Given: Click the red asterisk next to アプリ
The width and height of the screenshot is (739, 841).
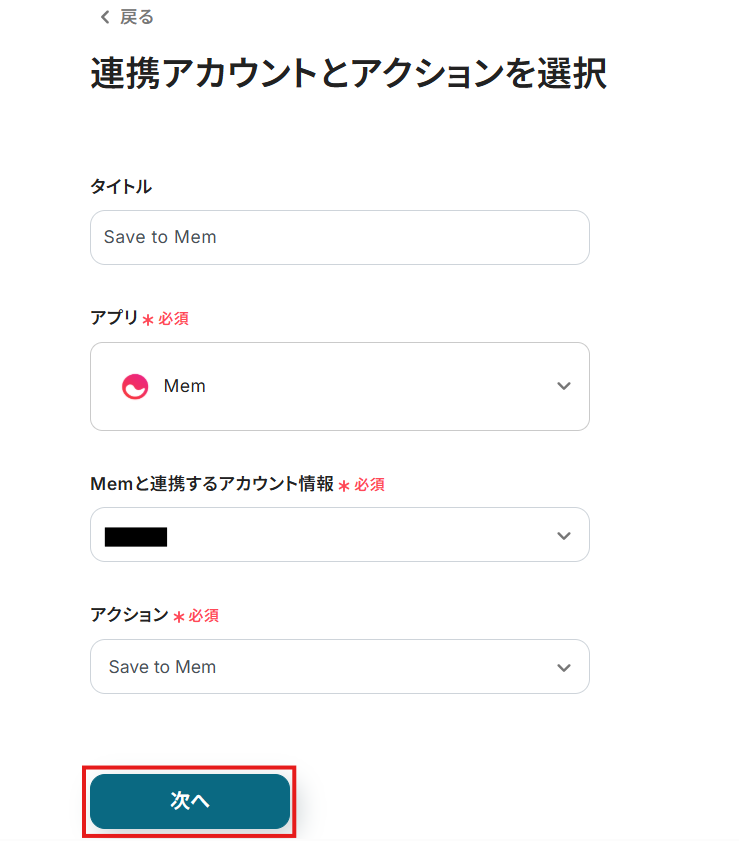Looking at the screenshot, I should [x=148, y=320].
